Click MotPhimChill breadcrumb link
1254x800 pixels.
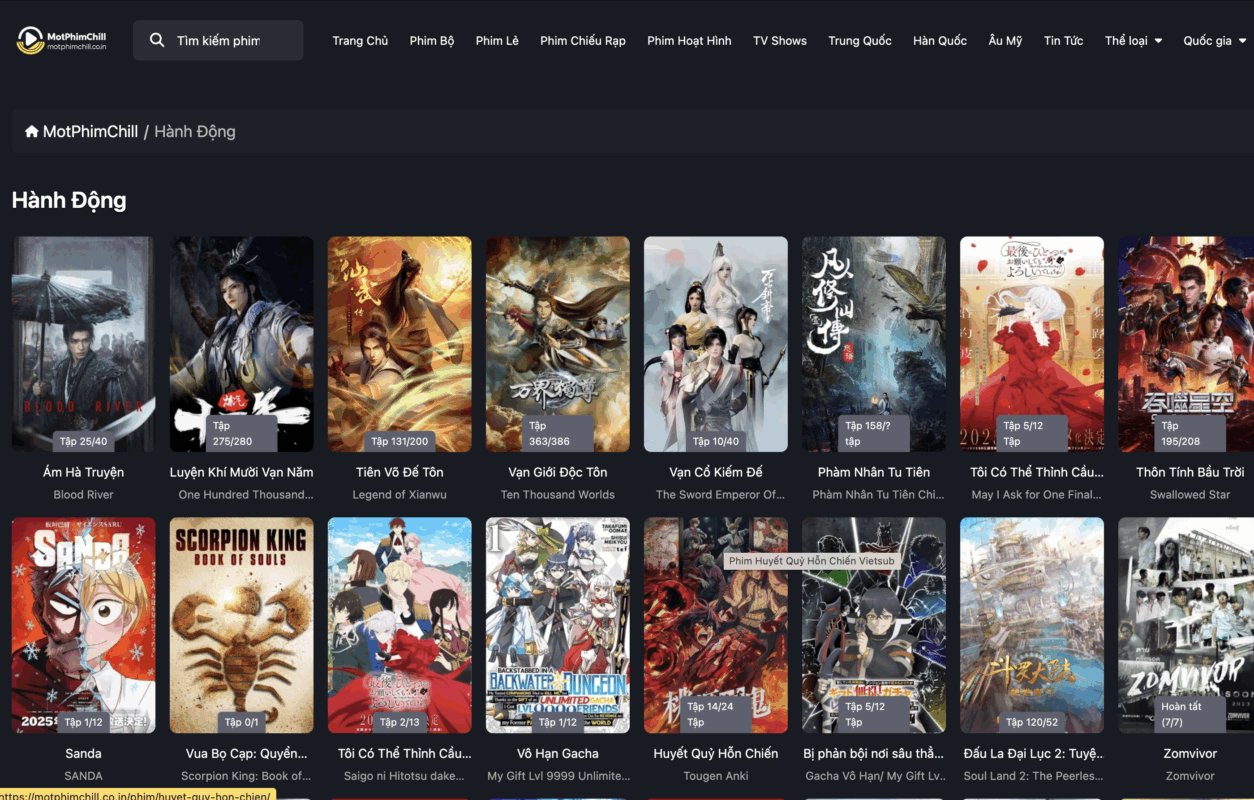[x=90, y=132]
